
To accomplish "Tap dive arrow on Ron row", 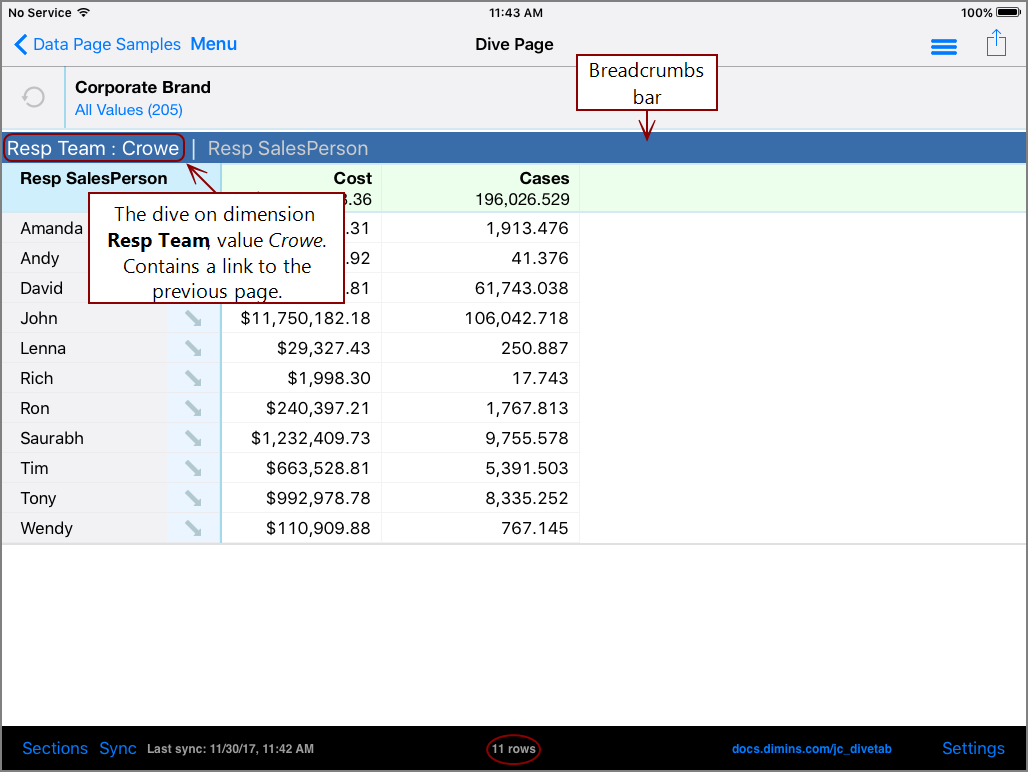I will pyautogui.click(x=193, y=409).
